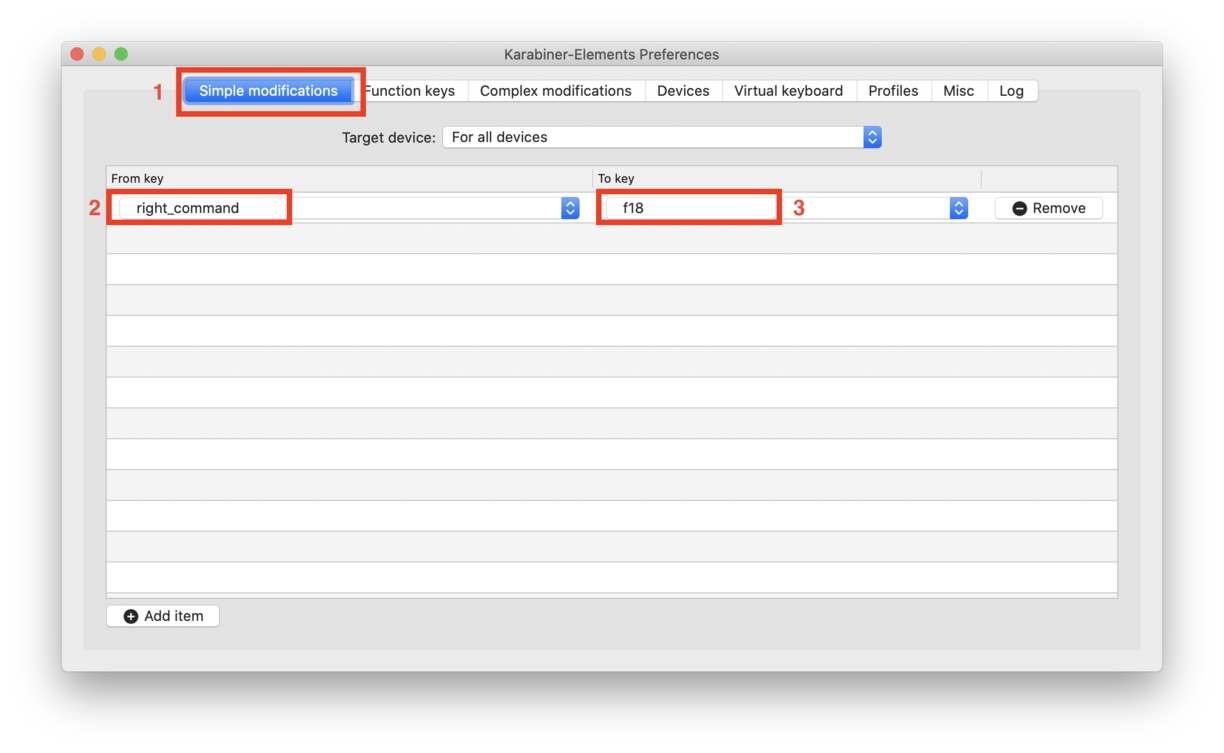This screenshot has height=753, width=1224.
Task: Click the From key dropdown chevron arrows
Action: (x=570, y=208)
